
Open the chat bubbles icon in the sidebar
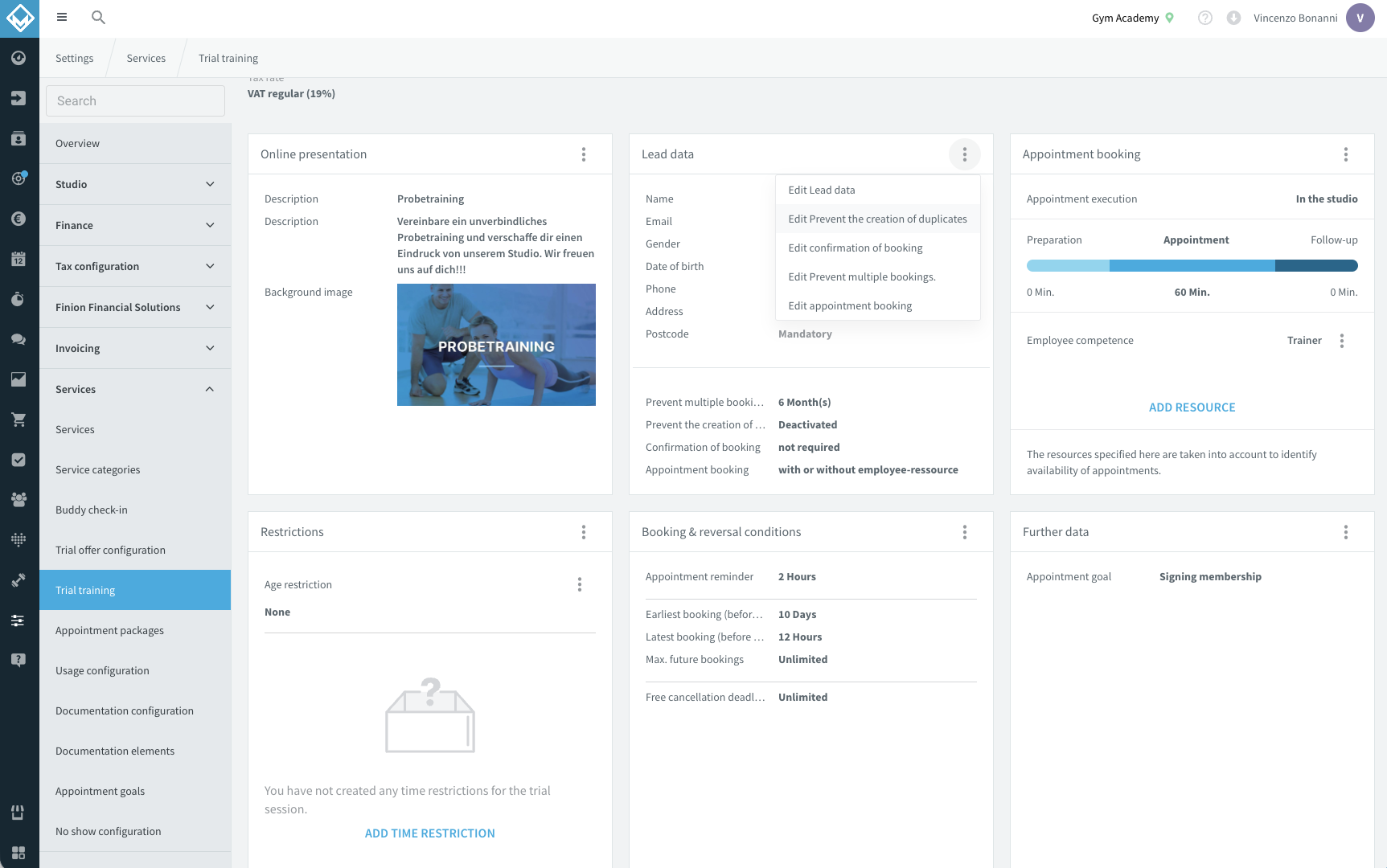click(18, 339)
